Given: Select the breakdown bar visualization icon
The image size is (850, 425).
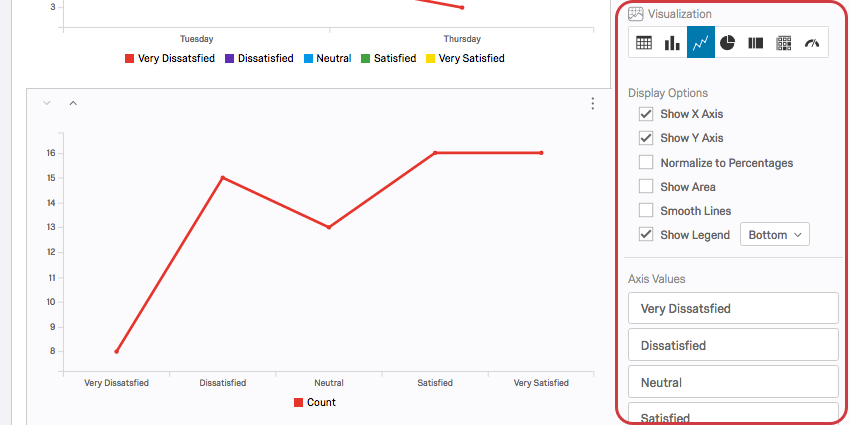Looking at the screenshot, I should coord(756,43).
